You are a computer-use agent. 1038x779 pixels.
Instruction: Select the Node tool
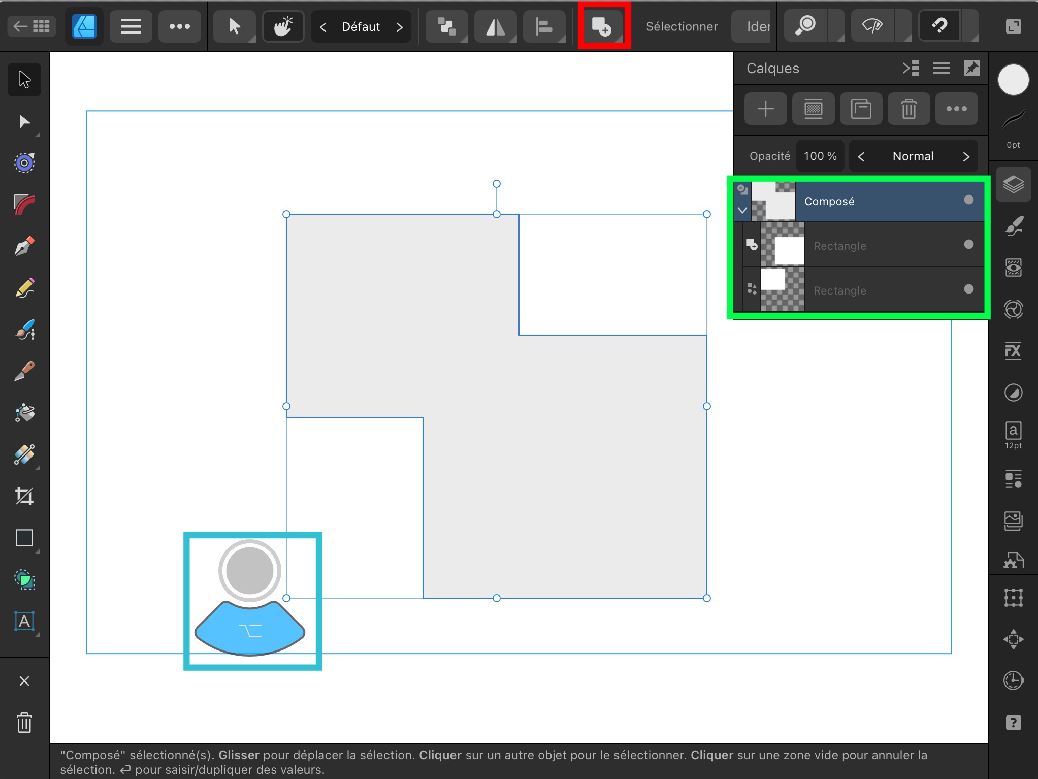point(24,122)
